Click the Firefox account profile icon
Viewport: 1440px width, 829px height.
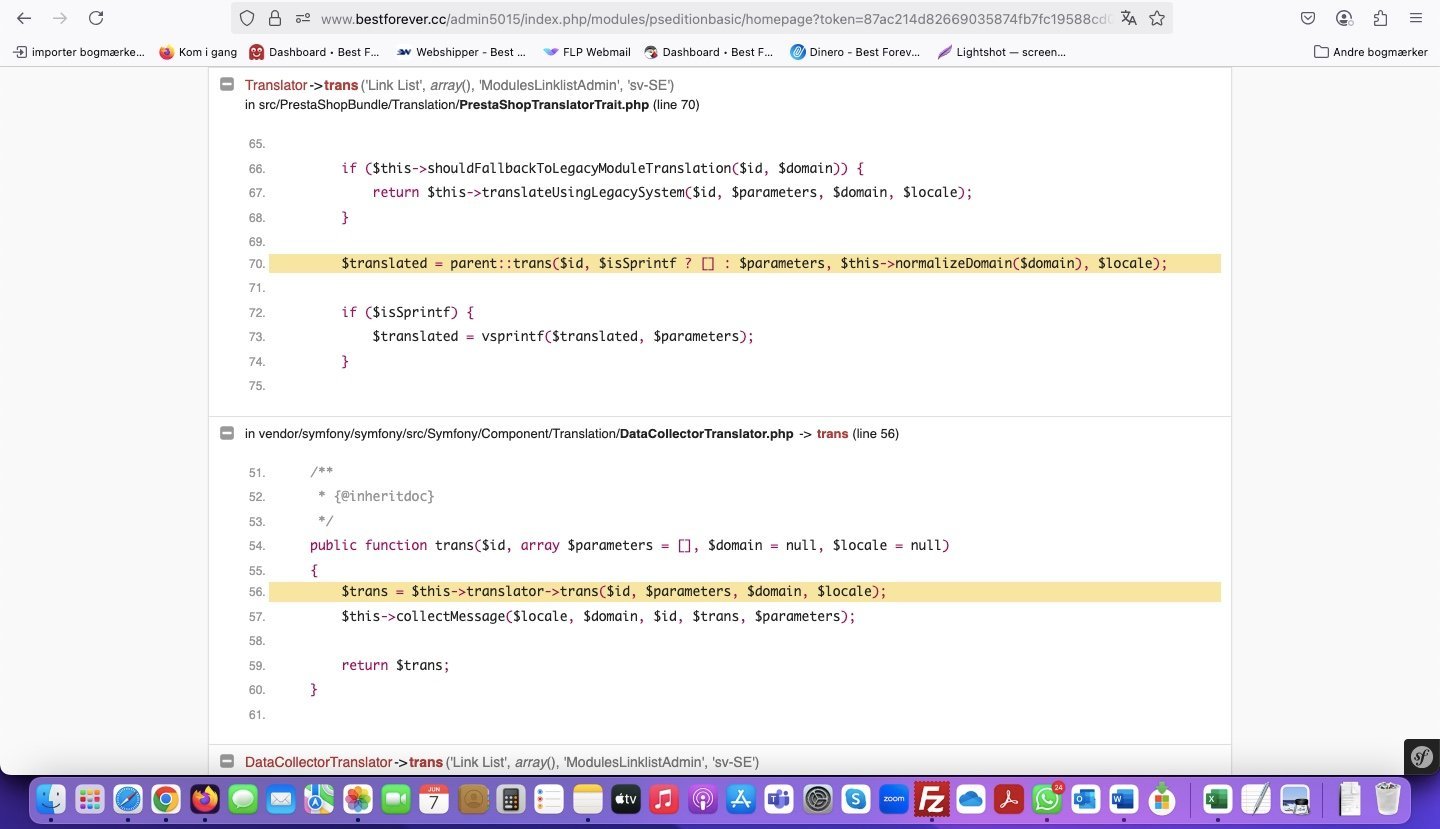[1344, 18]
